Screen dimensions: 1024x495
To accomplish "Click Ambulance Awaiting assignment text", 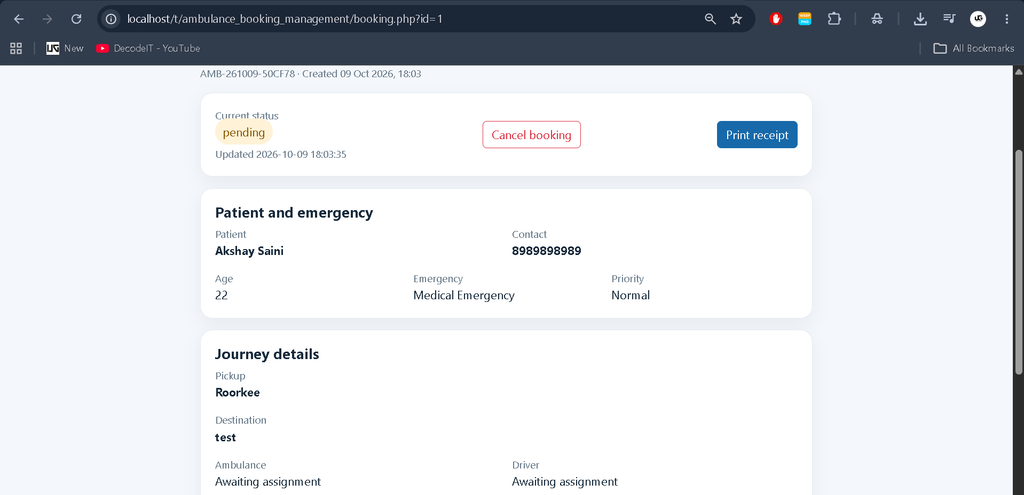I will pyautogui.click(x=268, y=482).
